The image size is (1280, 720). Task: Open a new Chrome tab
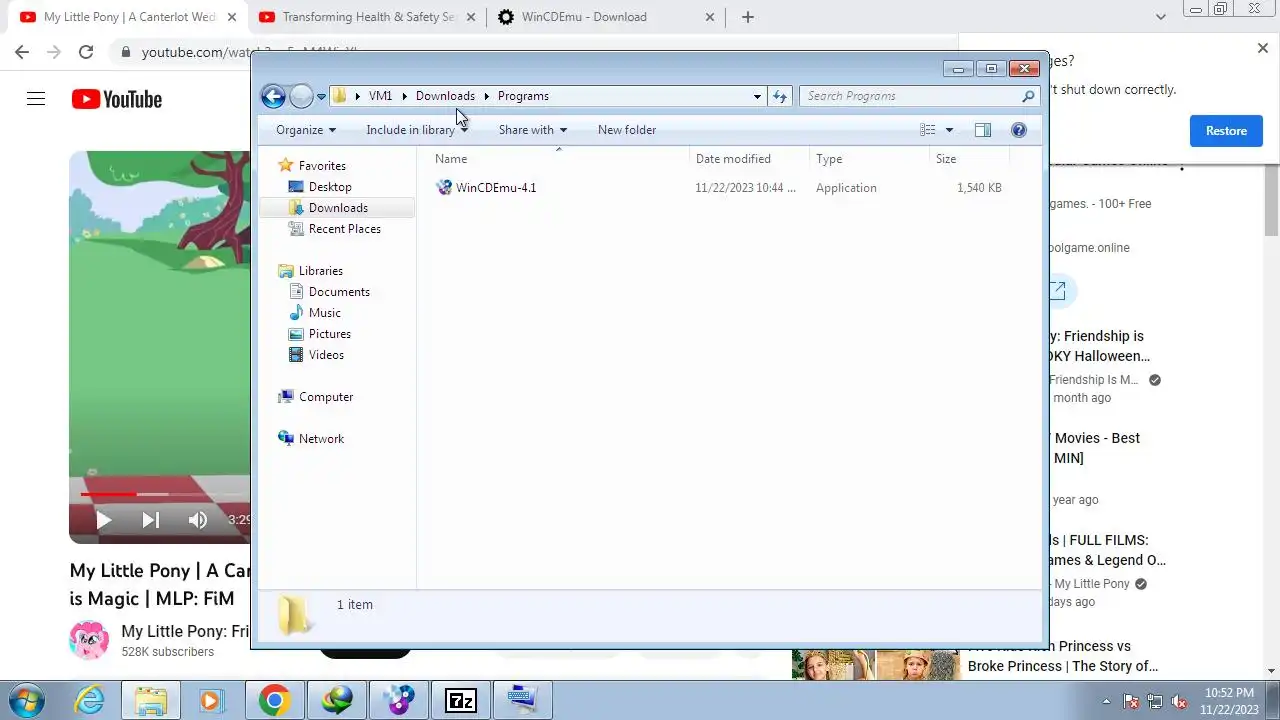point(747,17)
